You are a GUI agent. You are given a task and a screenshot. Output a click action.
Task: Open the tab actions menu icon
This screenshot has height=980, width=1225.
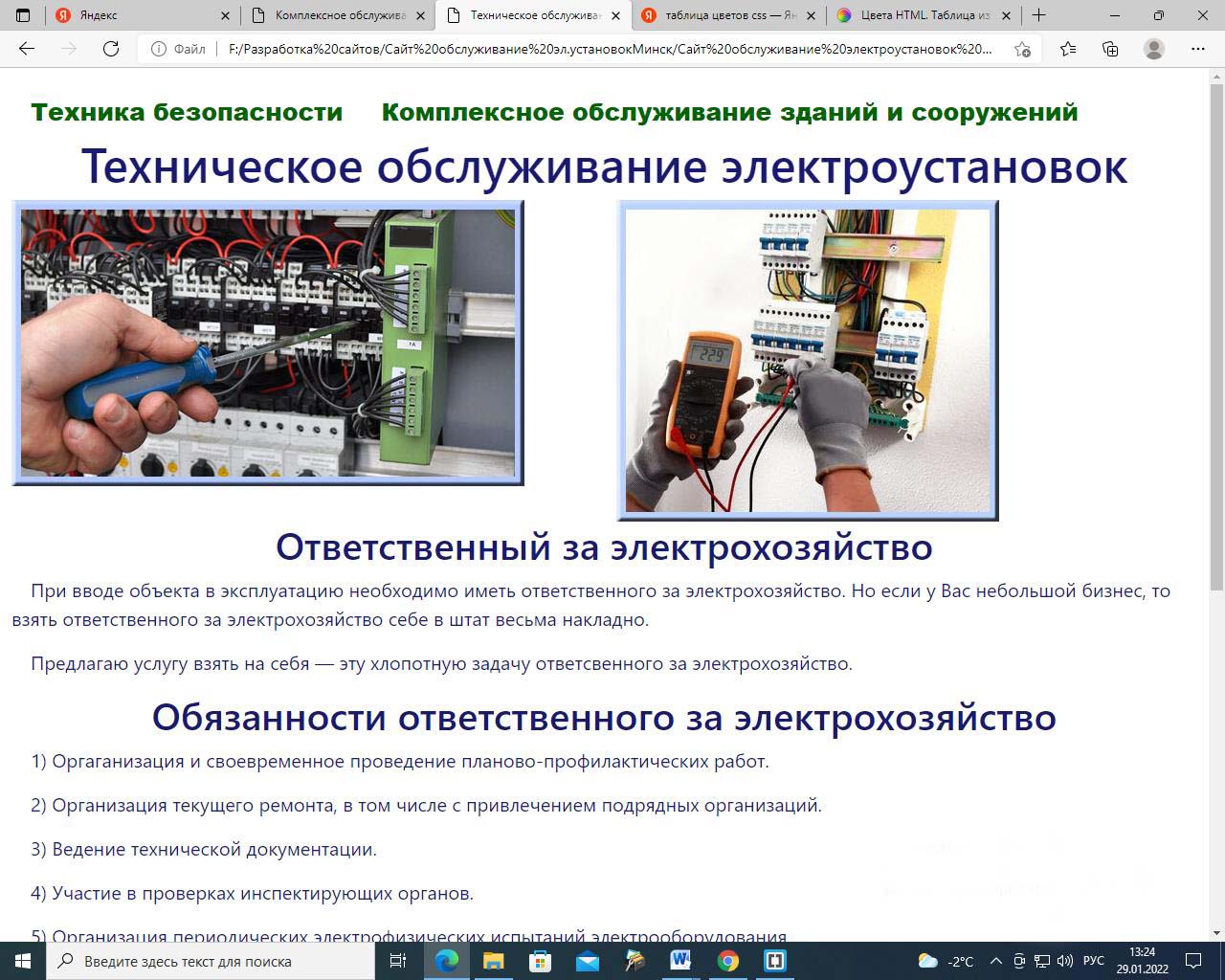click(23, 15)
